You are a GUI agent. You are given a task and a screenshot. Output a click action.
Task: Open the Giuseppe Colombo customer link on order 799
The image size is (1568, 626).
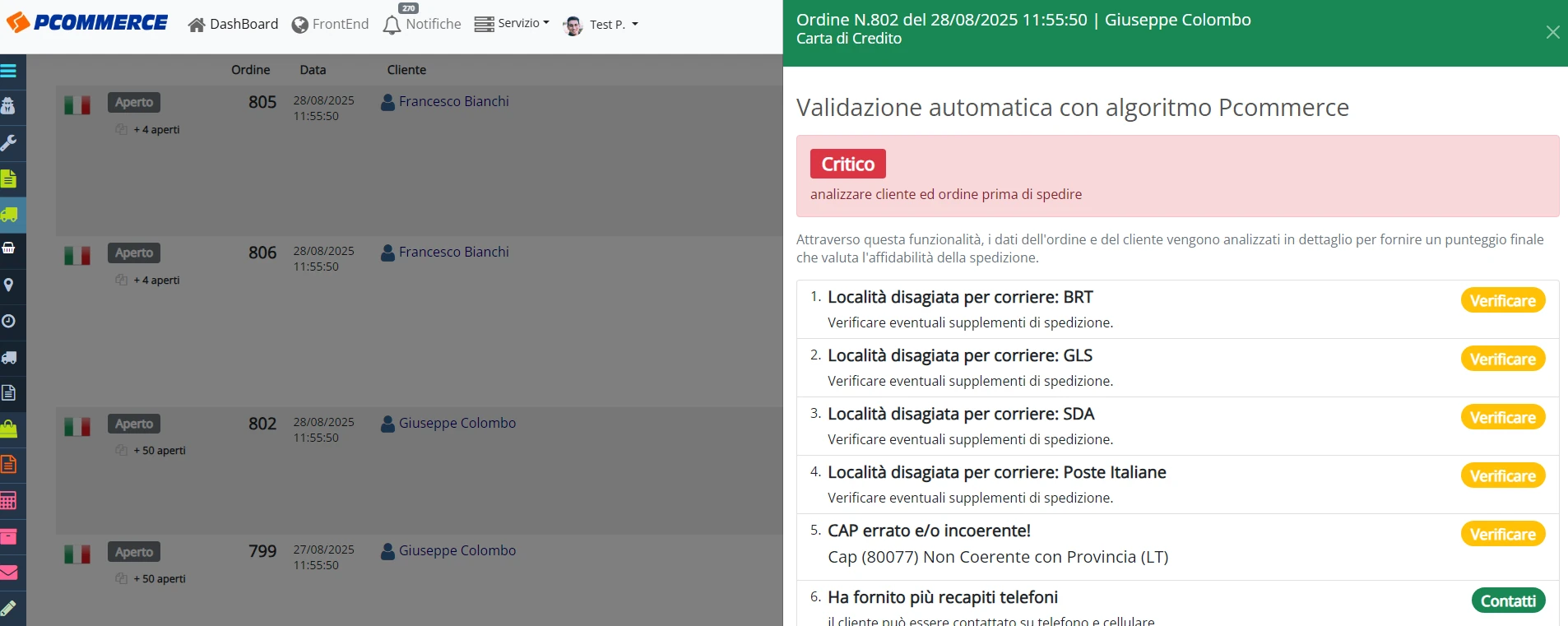(457, 550)
